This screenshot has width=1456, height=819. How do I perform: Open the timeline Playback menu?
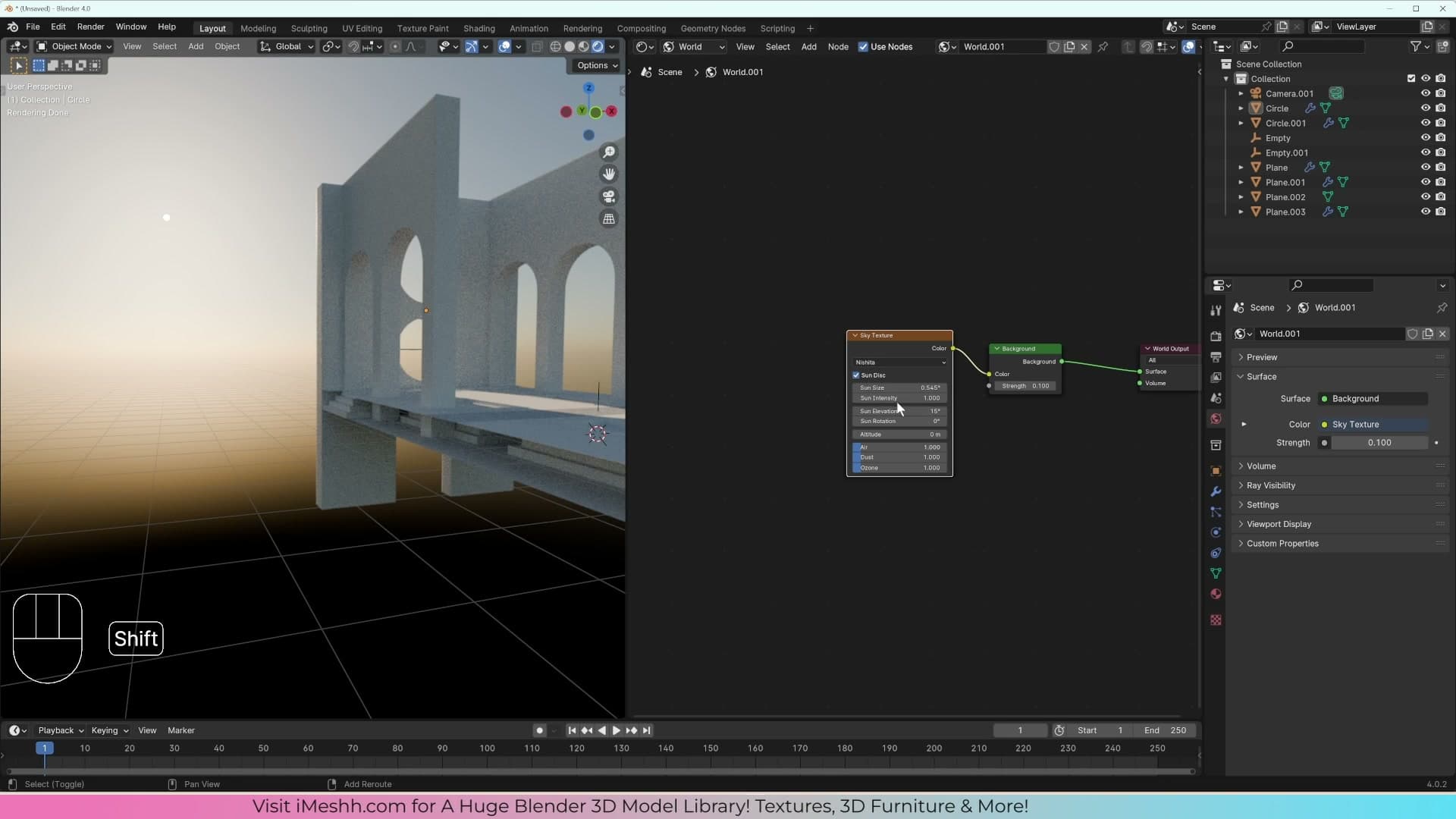point(61,731)
